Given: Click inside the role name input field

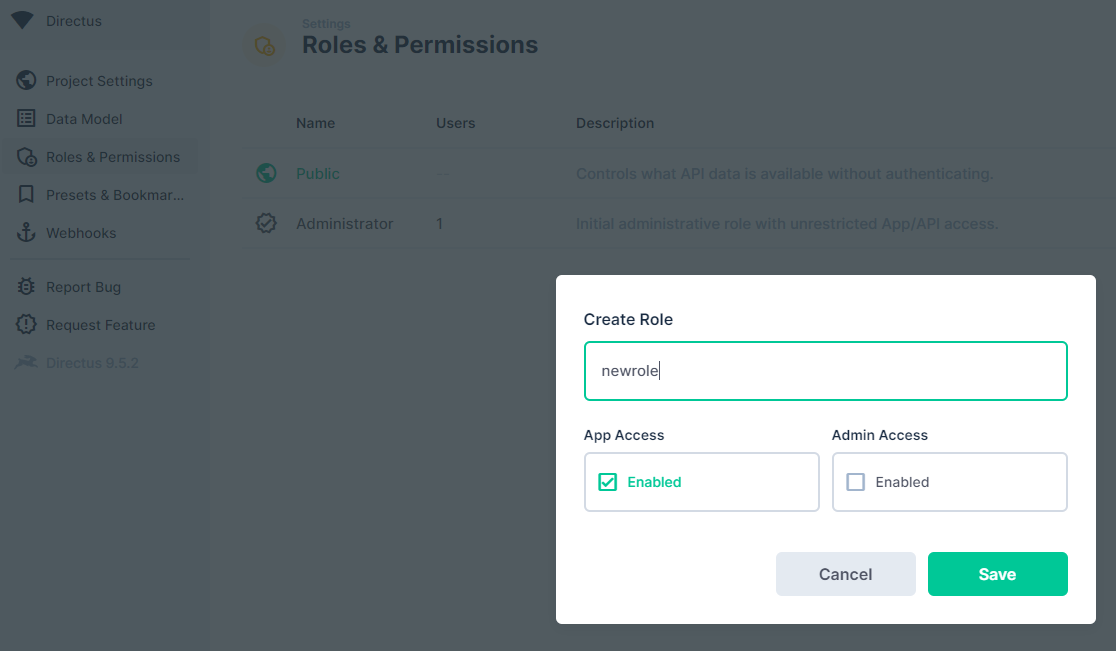Looking at the screenshot, I should click(x=825, y=371).
